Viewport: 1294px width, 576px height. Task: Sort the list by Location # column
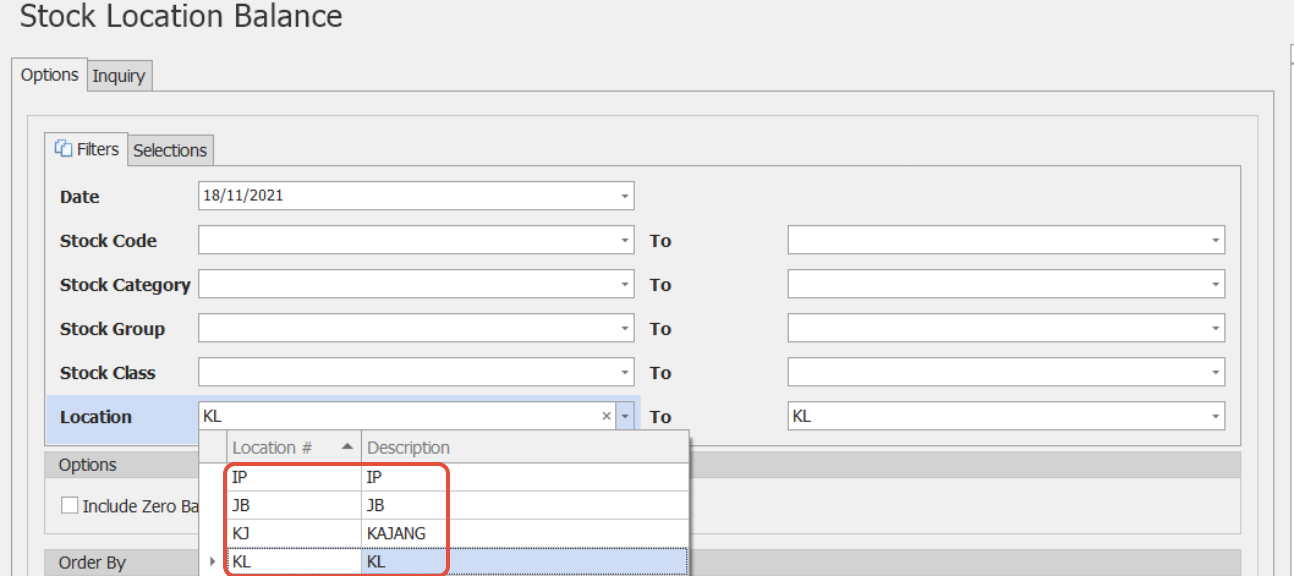[293, 447]
